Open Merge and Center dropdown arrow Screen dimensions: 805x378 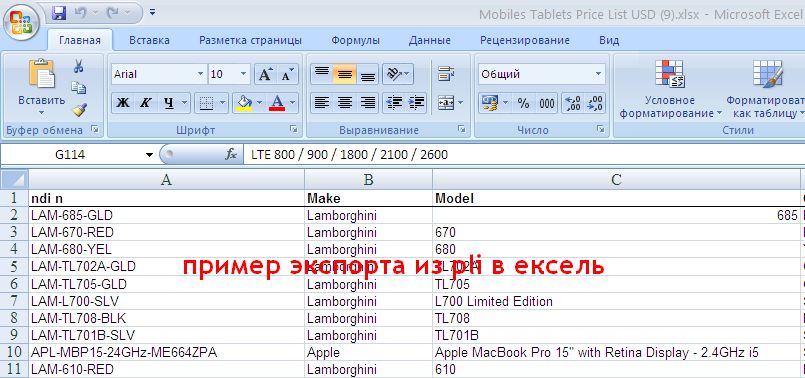pyautogui.click(x=460, y=103)
